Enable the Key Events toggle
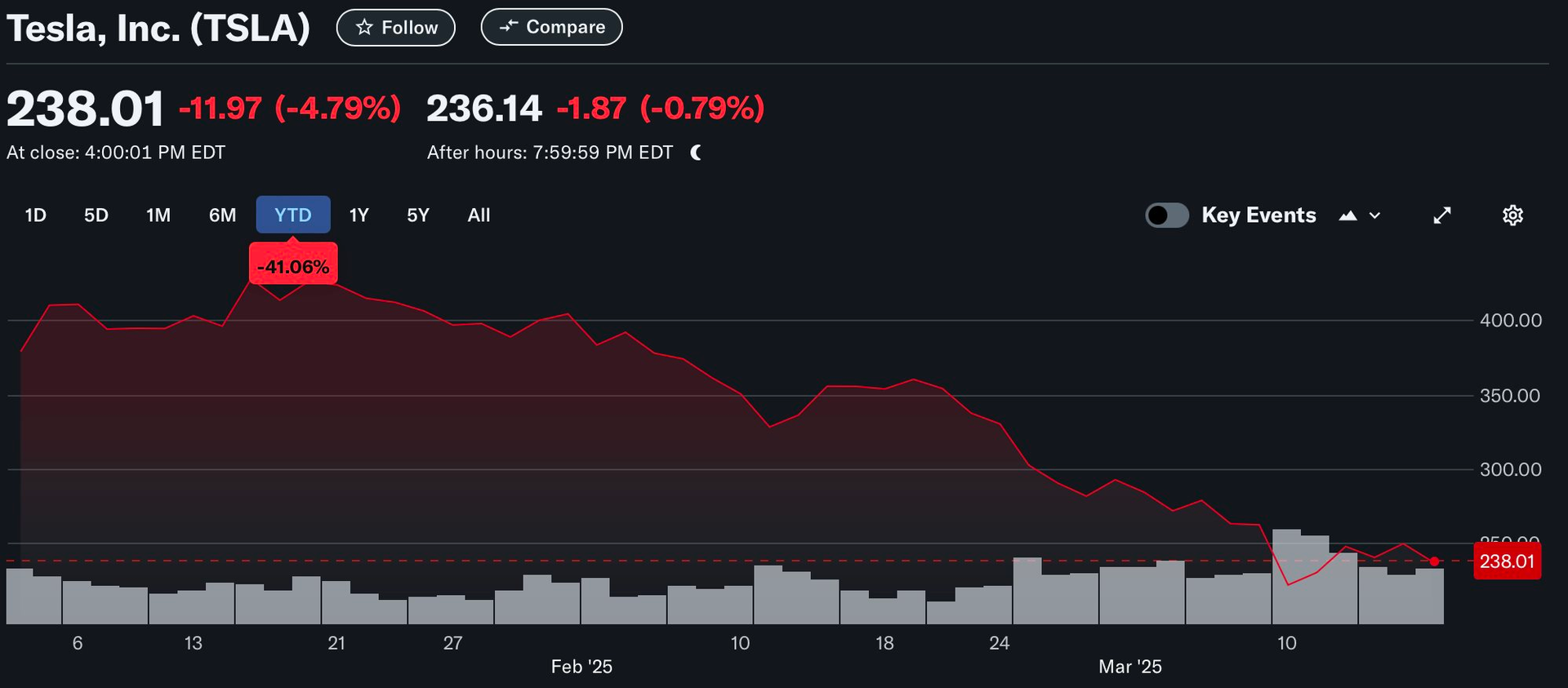Screen dimensions: 1568x688 point(1167,215)
